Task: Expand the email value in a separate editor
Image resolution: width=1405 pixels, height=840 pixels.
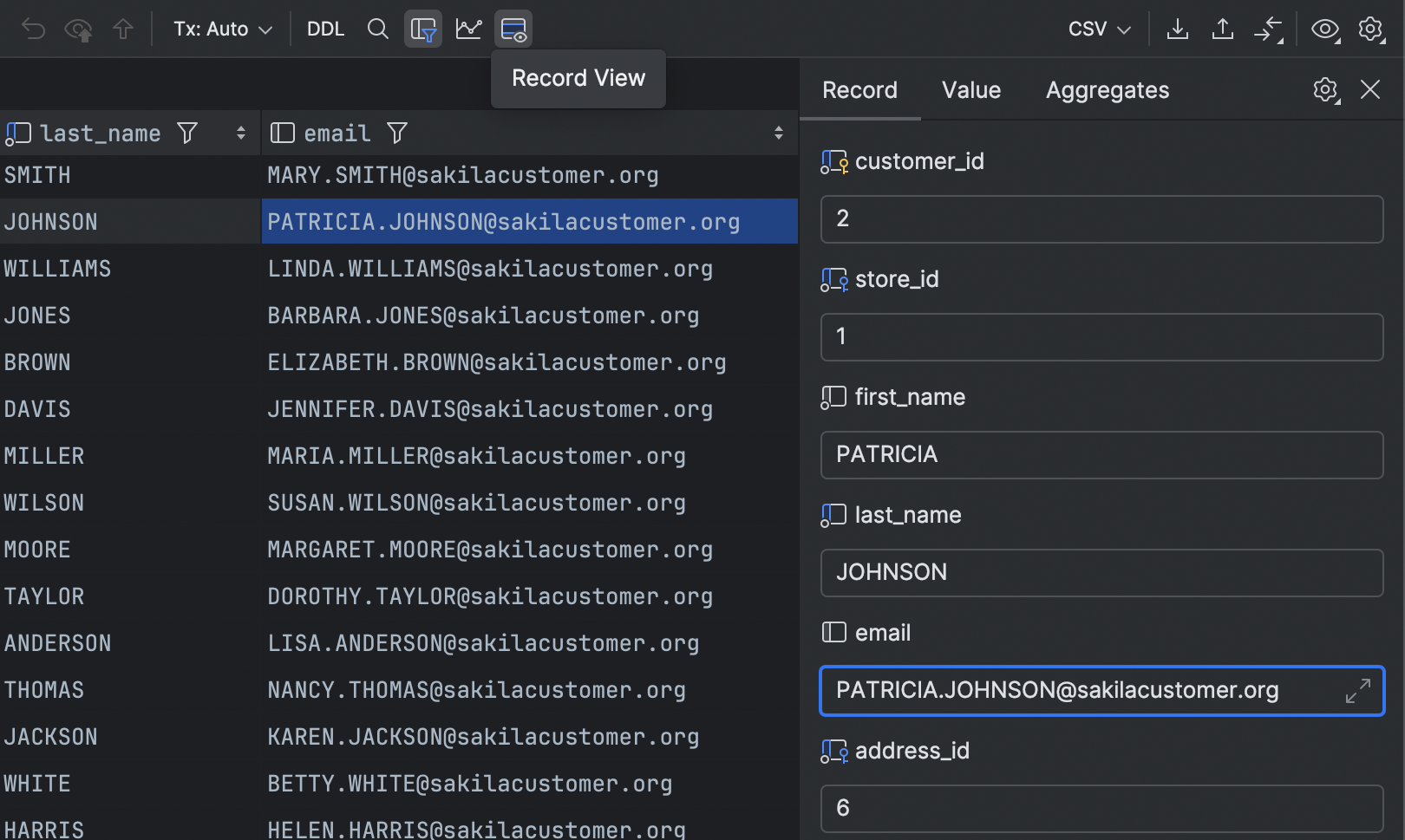Action: pos(1359,691)
